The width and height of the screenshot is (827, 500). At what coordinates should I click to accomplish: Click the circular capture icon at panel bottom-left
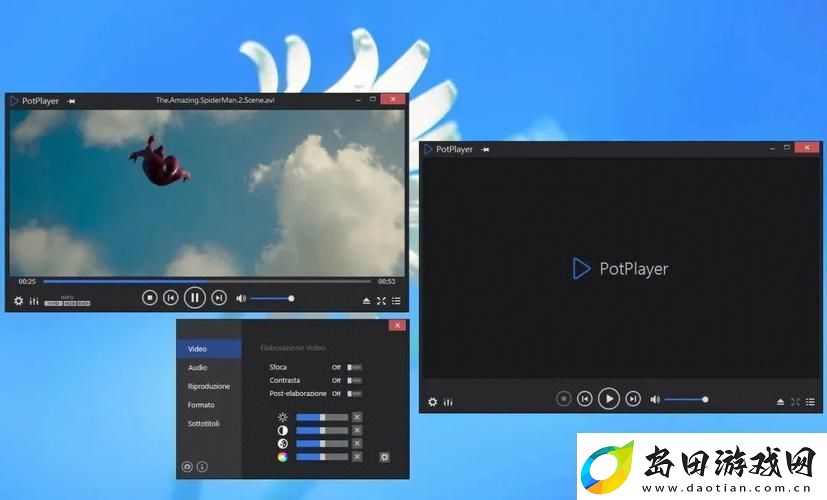click(x=187, y=466)
